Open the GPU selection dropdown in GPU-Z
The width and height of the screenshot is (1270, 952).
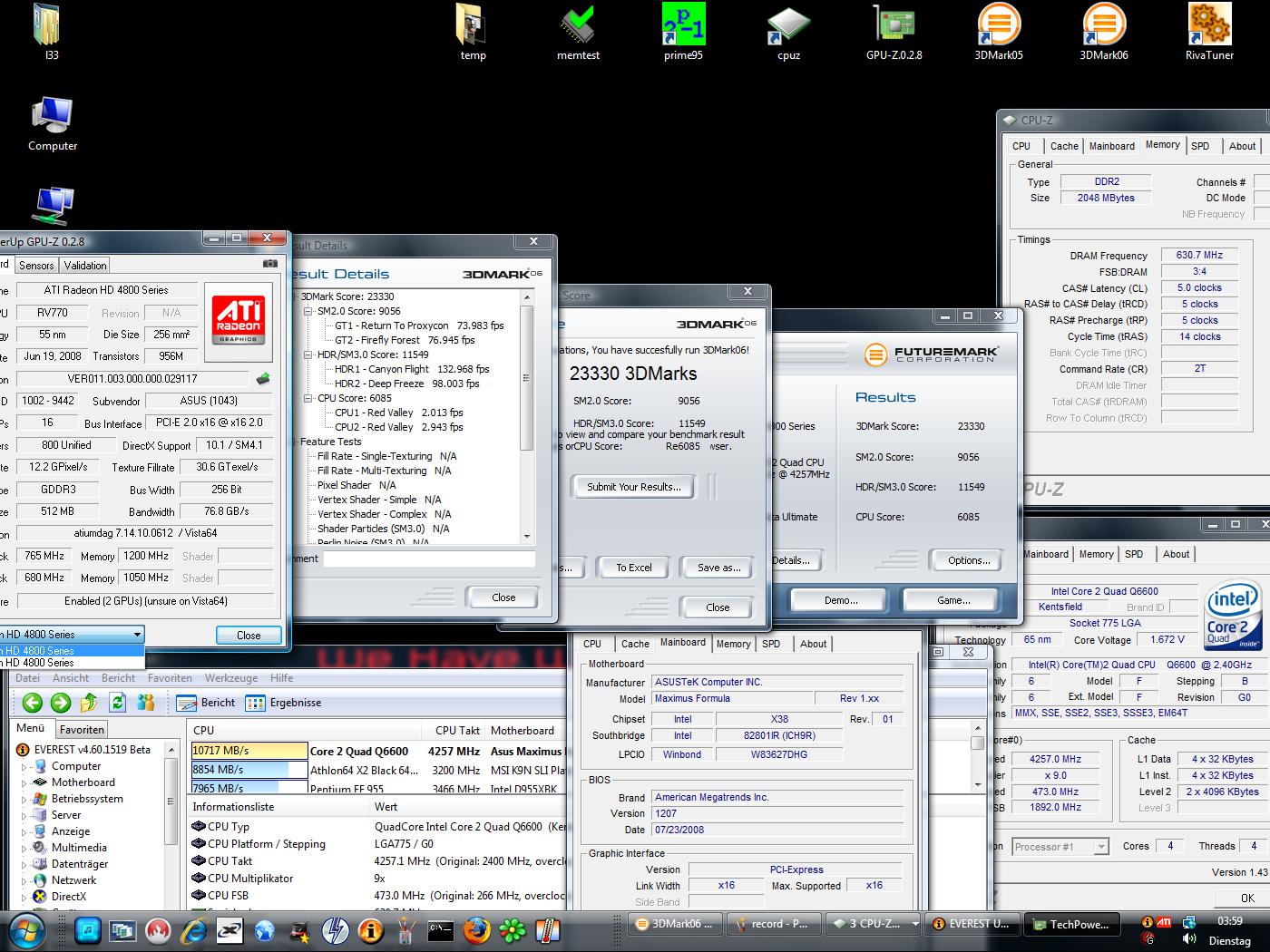point(137,635)
